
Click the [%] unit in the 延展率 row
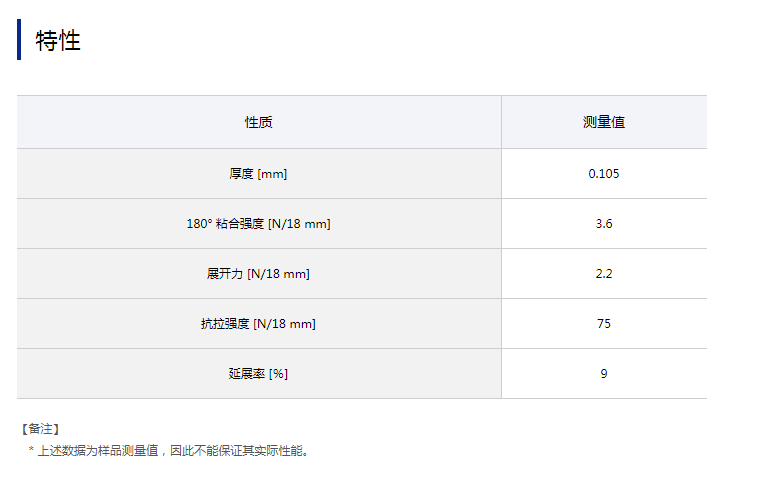(x=278, y=374)
